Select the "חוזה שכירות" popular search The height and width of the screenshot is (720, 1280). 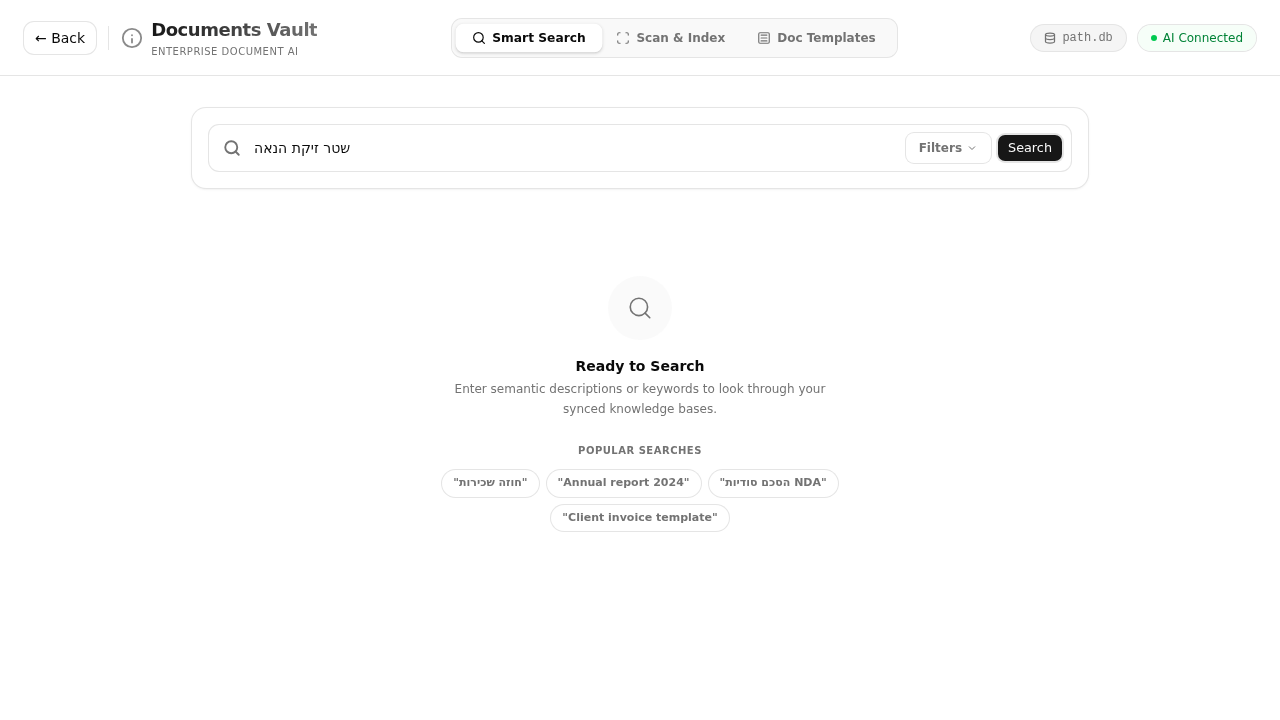coord(490,483)
